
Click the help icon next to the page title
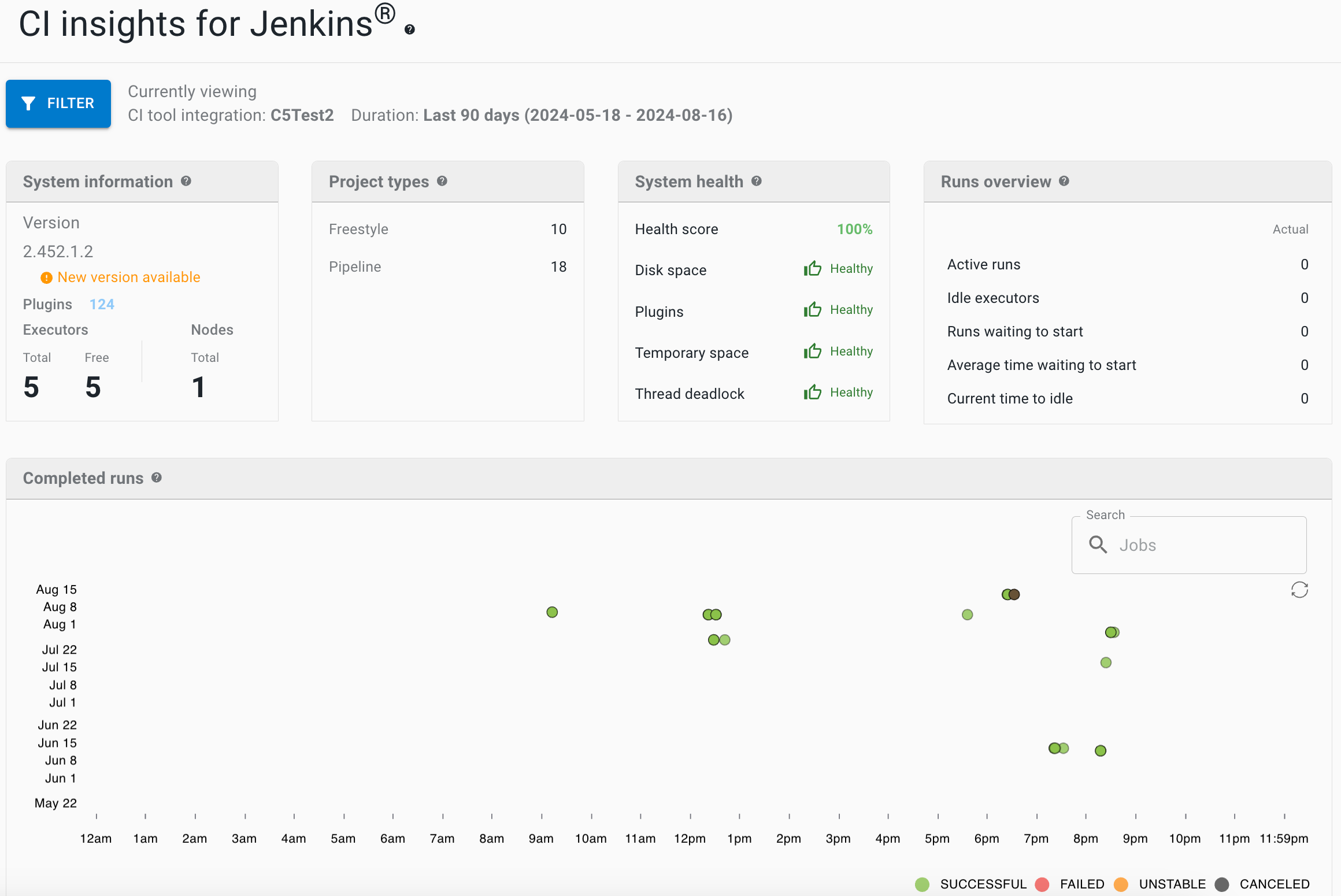[x=409, y=29]
